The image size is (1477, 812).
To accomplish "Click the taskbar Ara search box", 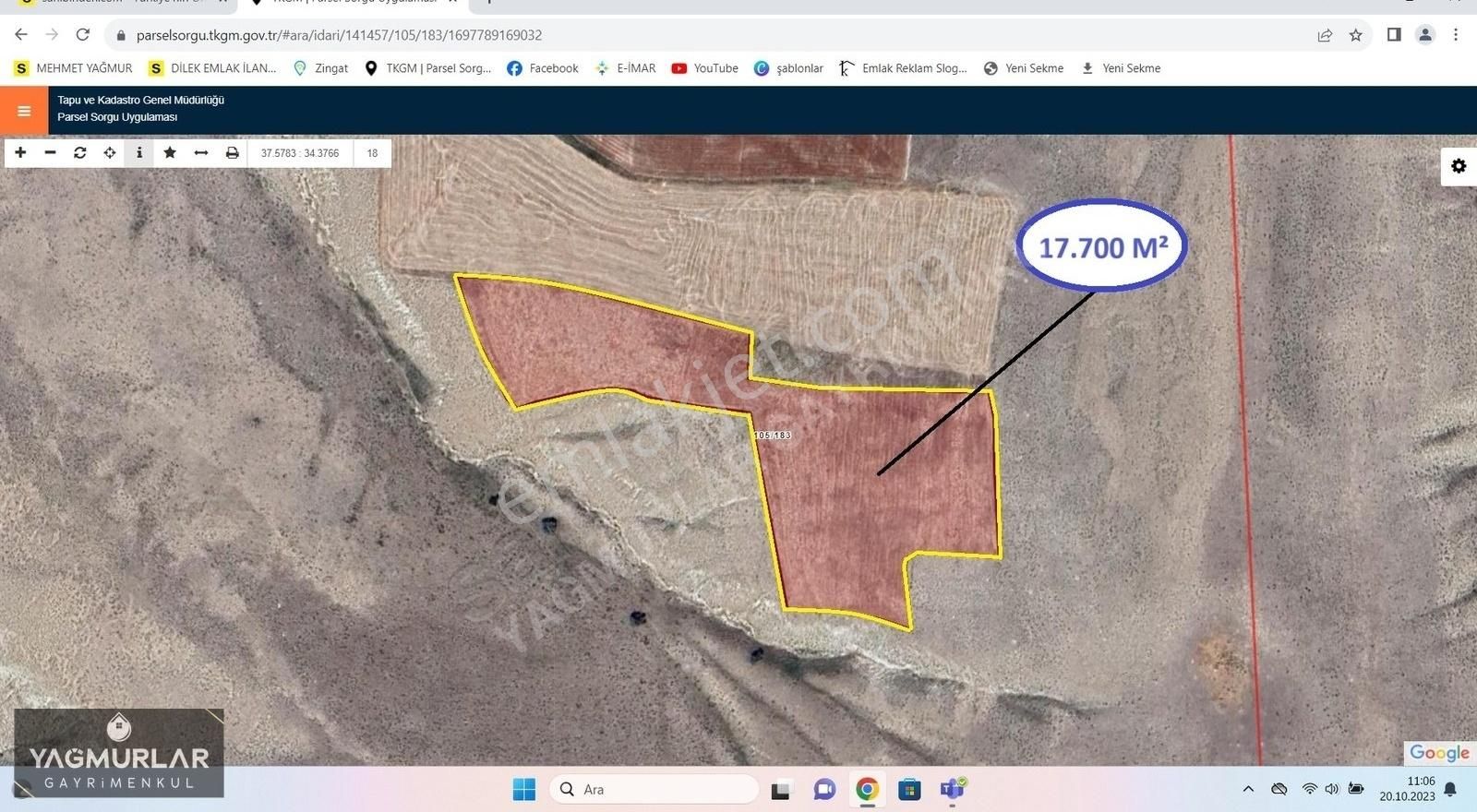I will pos(654,789).
